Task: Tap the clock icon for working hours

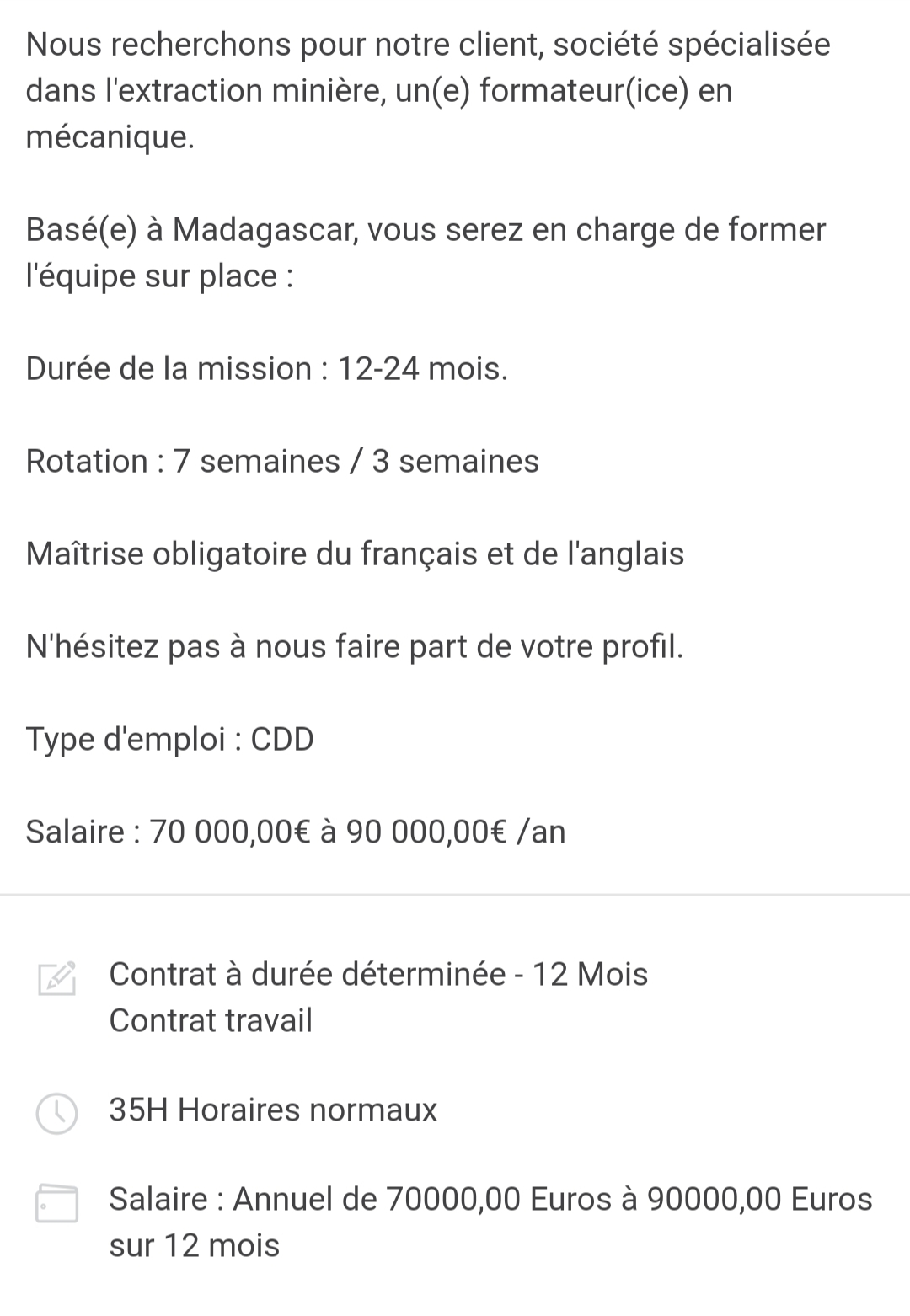Action: coord(57,1113)
